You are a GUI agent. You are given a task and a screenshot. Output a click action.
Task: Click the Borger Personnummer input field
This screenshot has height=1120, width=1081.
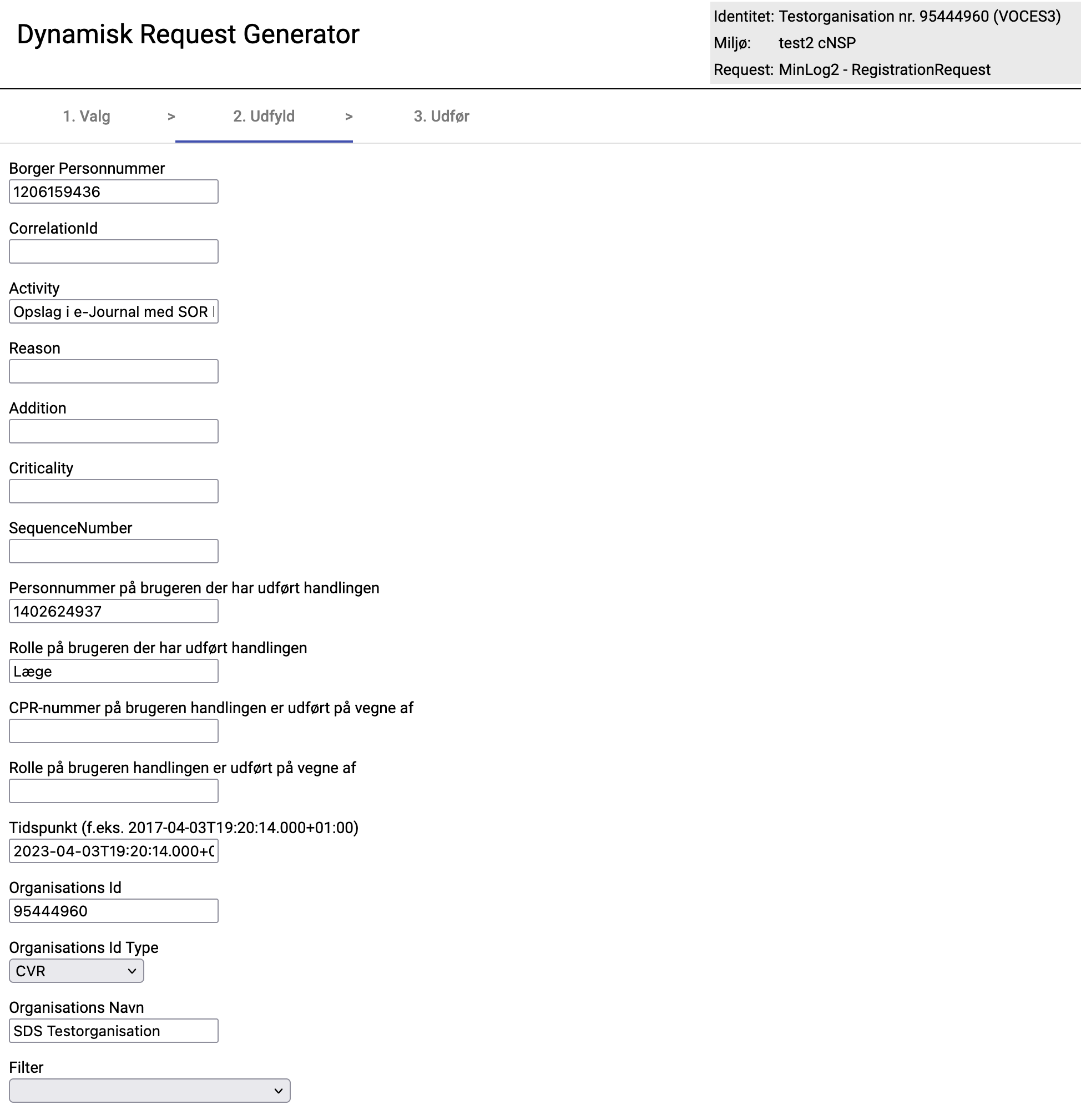click(x=113, y=192)
